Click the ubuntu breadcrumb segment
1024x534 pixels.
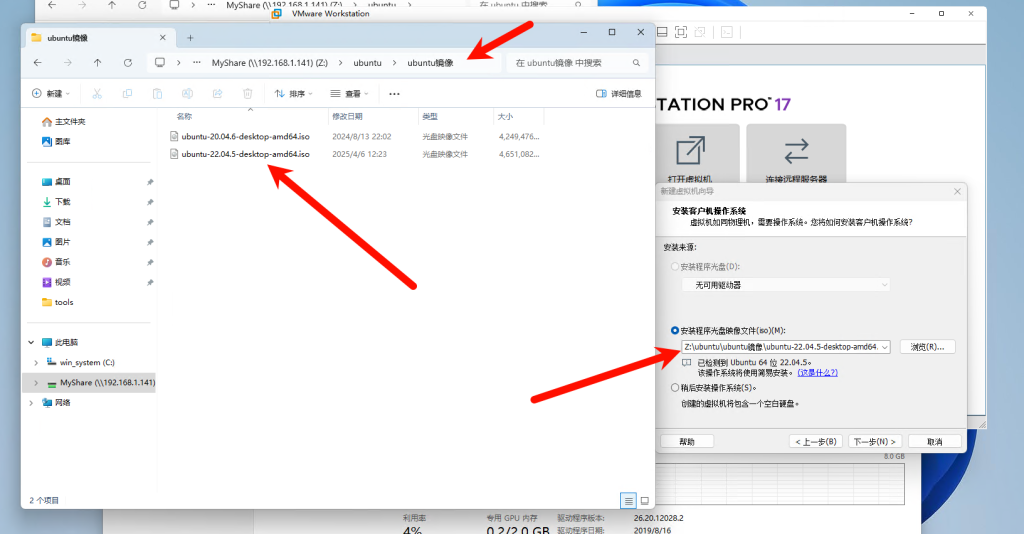pyautogui.click(x=367, y=63)
